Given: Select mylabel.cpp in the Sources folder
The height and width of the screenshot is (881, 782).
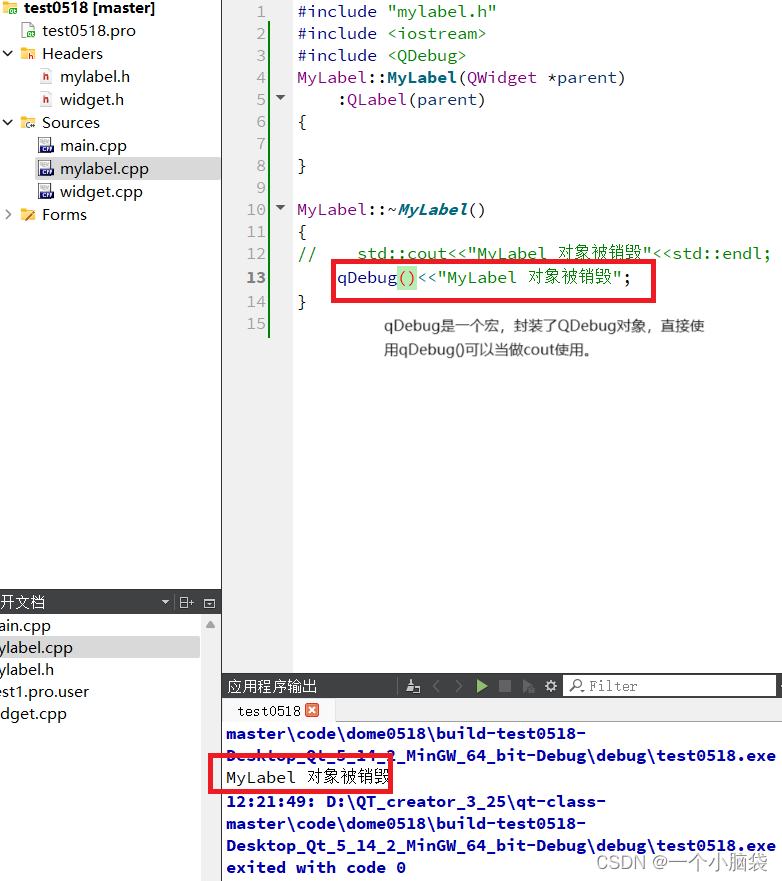Looking at the screenshot, I should (x=104, y=169).
